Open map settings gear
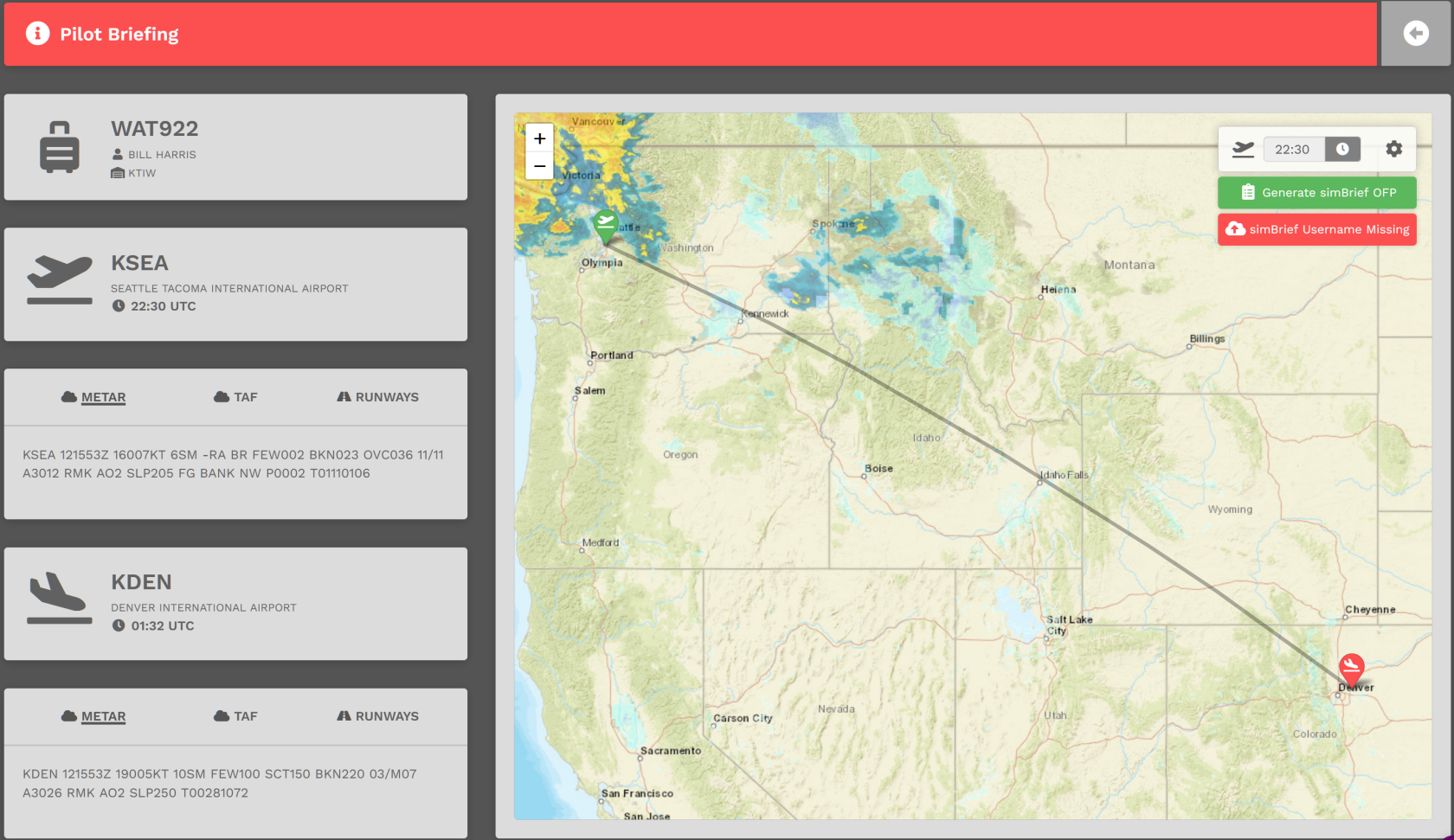1454x840 pixels. (x=1393, y=149)
